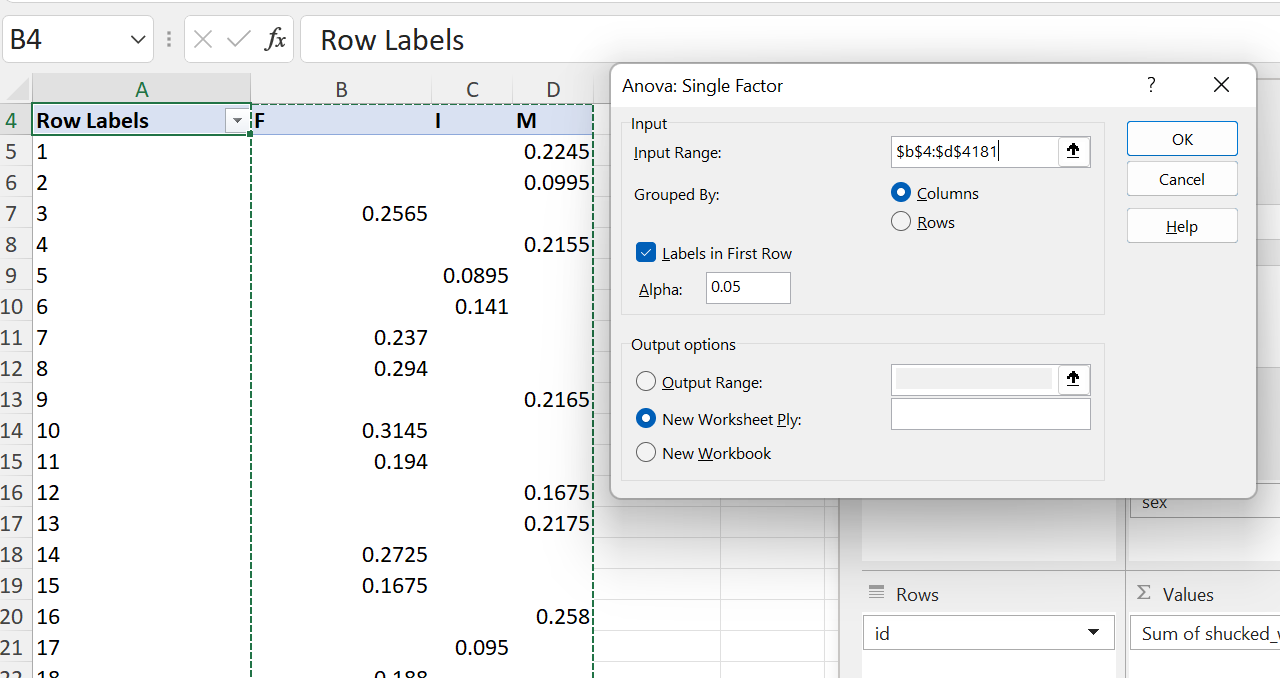This screenshot has width=1280, height=678.
Task: Click the formula bar enter checkmark icon
Action: [239, 40]
